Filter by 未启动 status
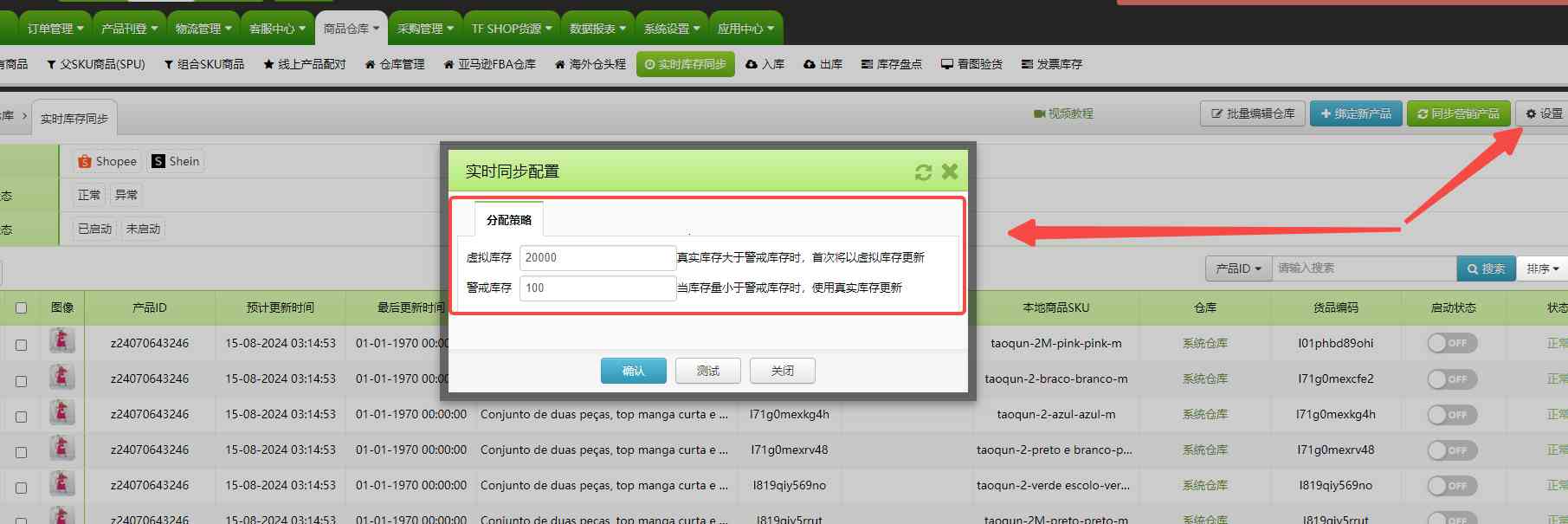This screenshot has height=524, width=1568. (144, 229)
